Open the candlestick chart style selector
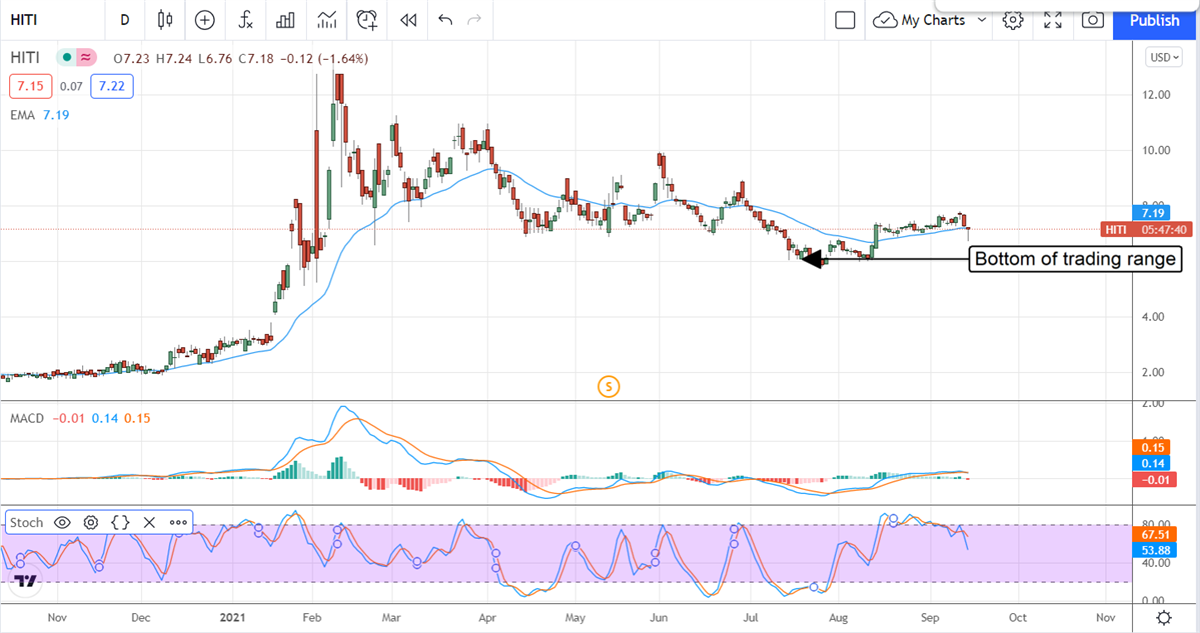The height and width of the screenshot is (633, 1200). click(x=165, y=20)
